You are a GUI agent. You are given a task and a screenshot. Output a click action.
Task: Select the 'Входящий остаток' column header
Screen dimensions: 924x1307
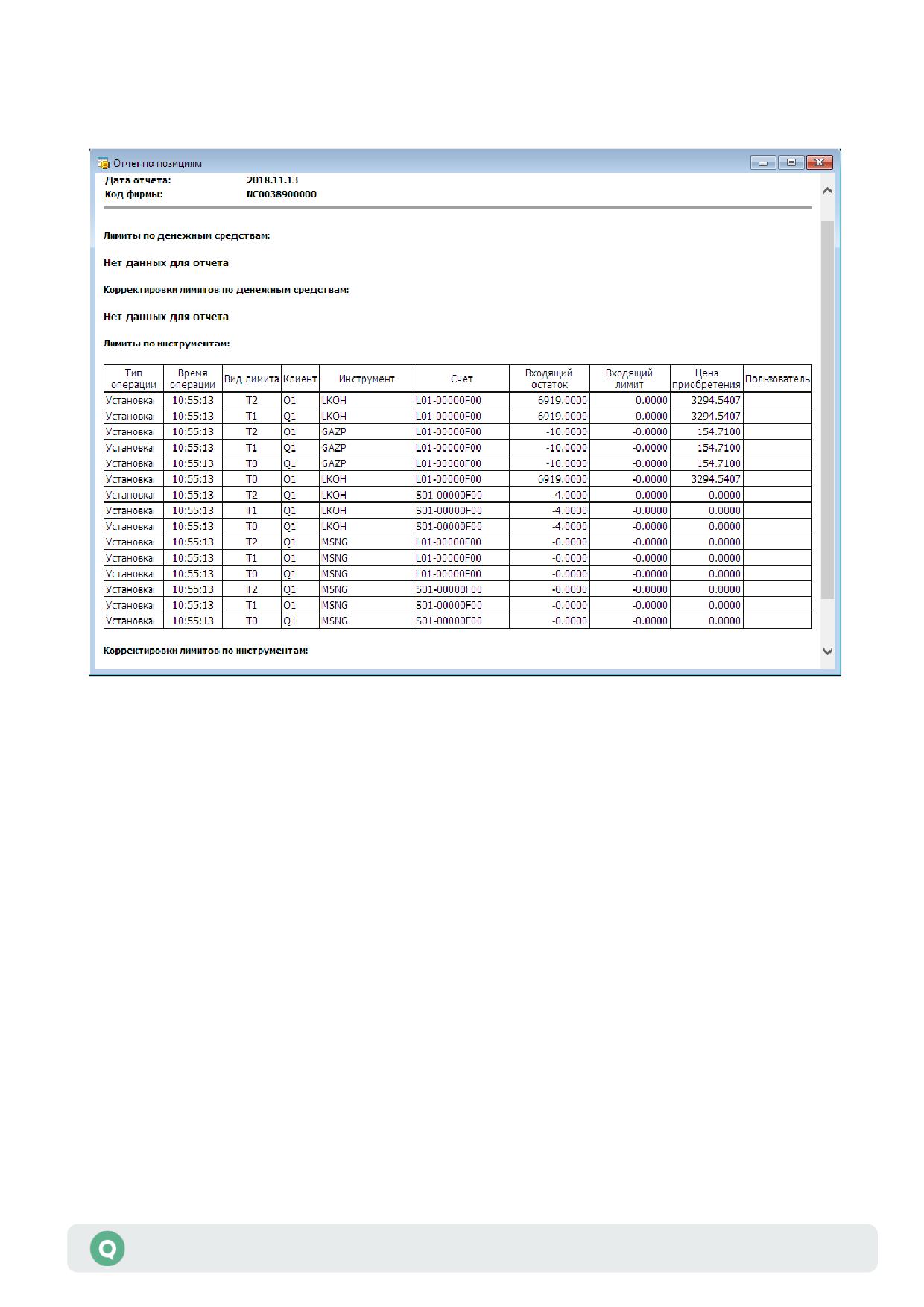549,379
